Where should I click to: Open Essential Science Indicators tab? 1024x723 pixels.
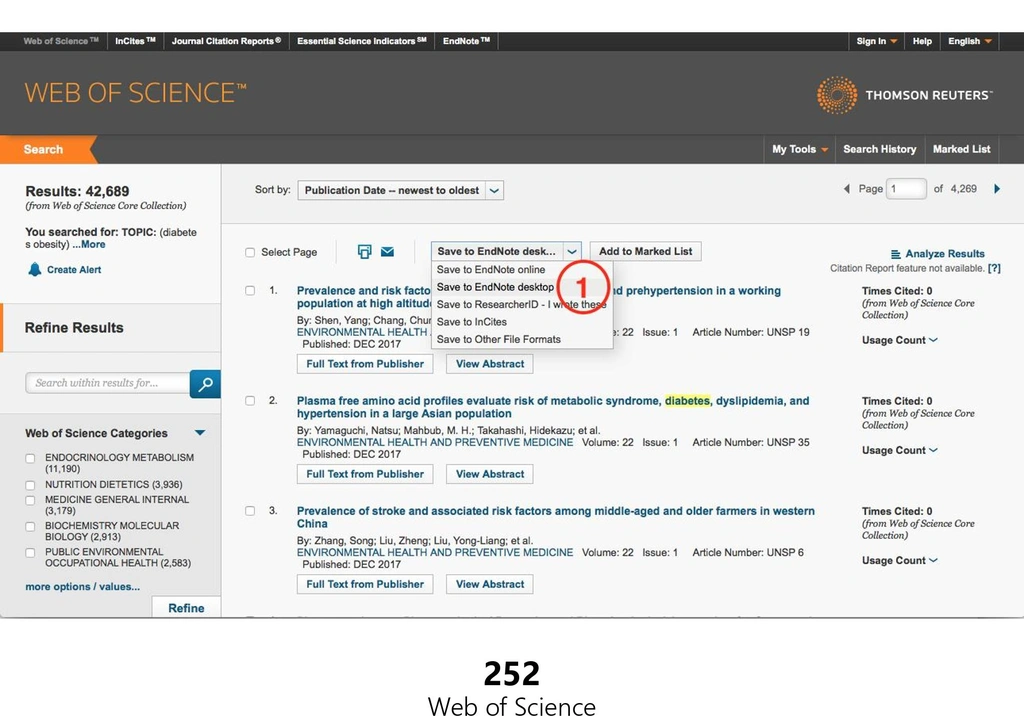click(362, 41)
